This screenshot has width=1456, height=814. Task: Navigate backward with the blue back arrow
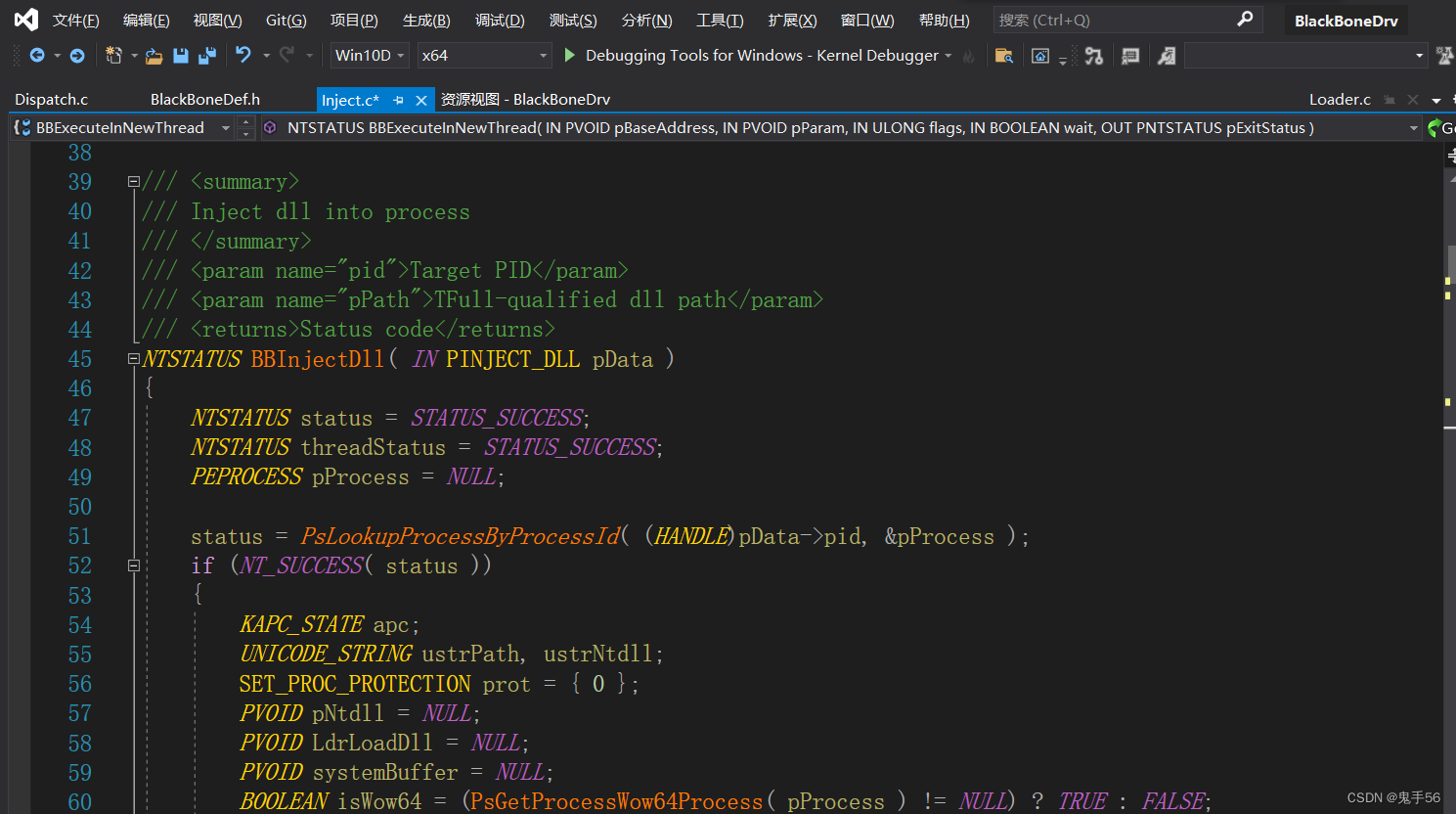tap(37, 56)
